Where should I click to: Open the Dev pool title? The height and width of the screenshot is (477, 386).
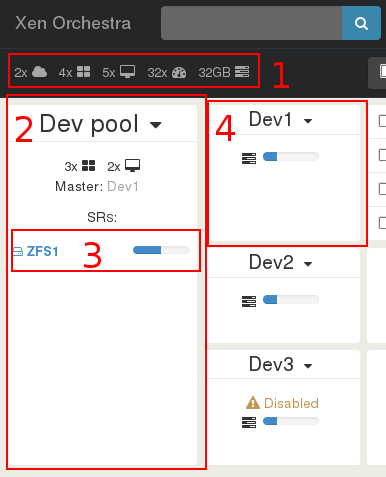89,124
